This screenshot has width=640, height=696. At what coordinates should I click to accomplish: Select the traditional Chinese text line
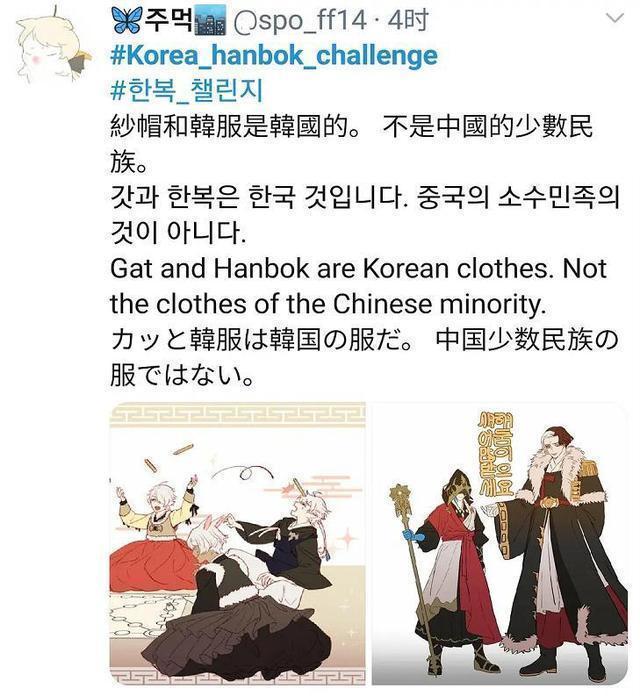352,145
